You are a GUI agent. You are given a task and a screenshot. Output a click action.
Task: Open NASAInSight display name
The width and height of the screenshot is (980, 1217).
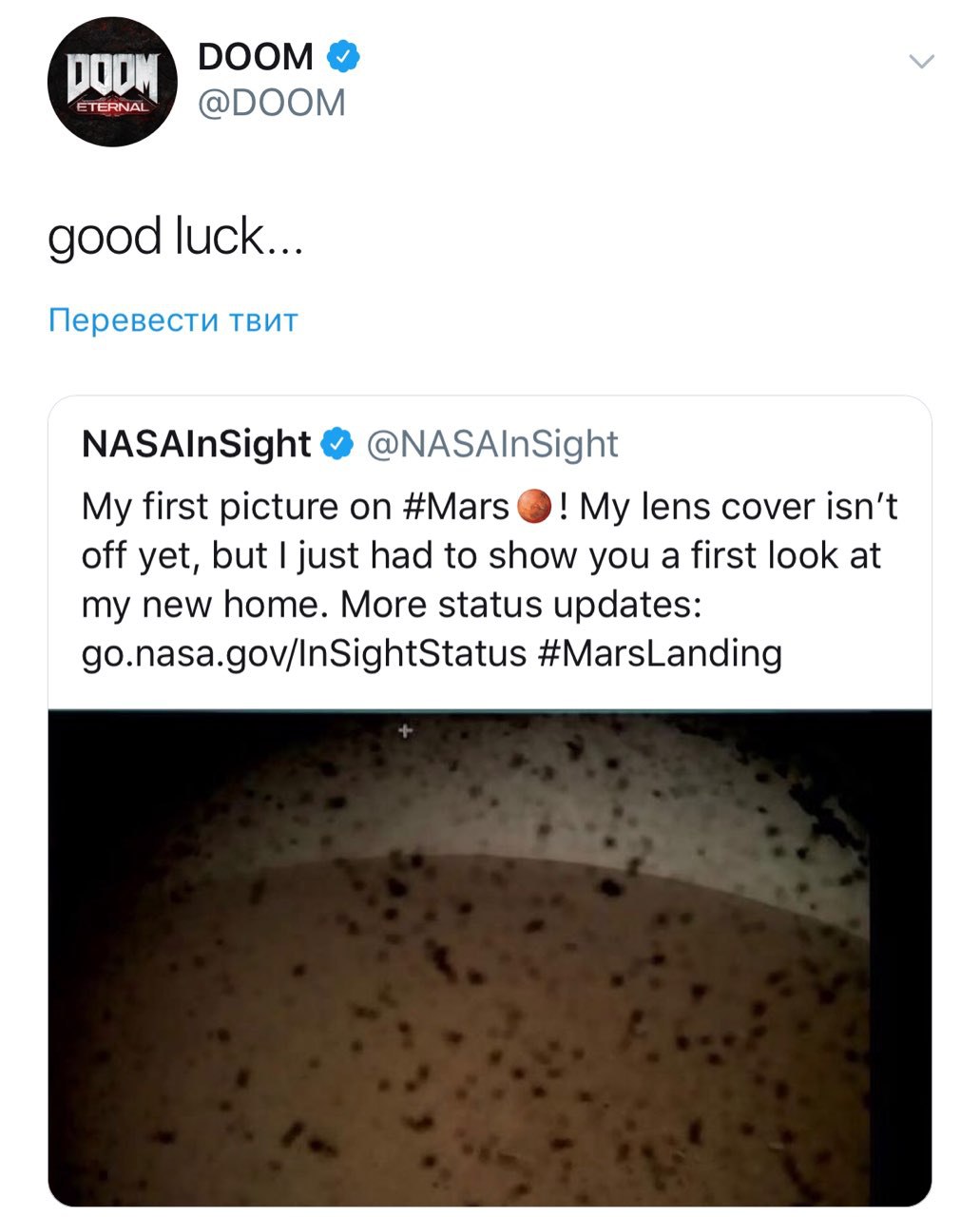197,444
